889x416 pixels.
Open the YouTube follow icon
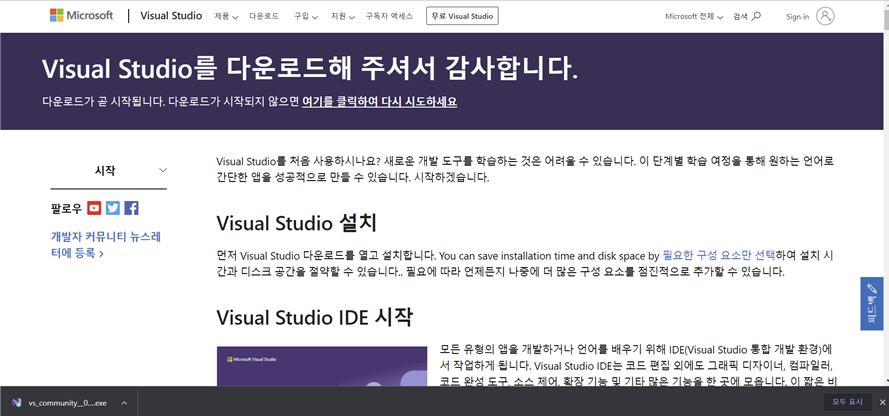94,208
